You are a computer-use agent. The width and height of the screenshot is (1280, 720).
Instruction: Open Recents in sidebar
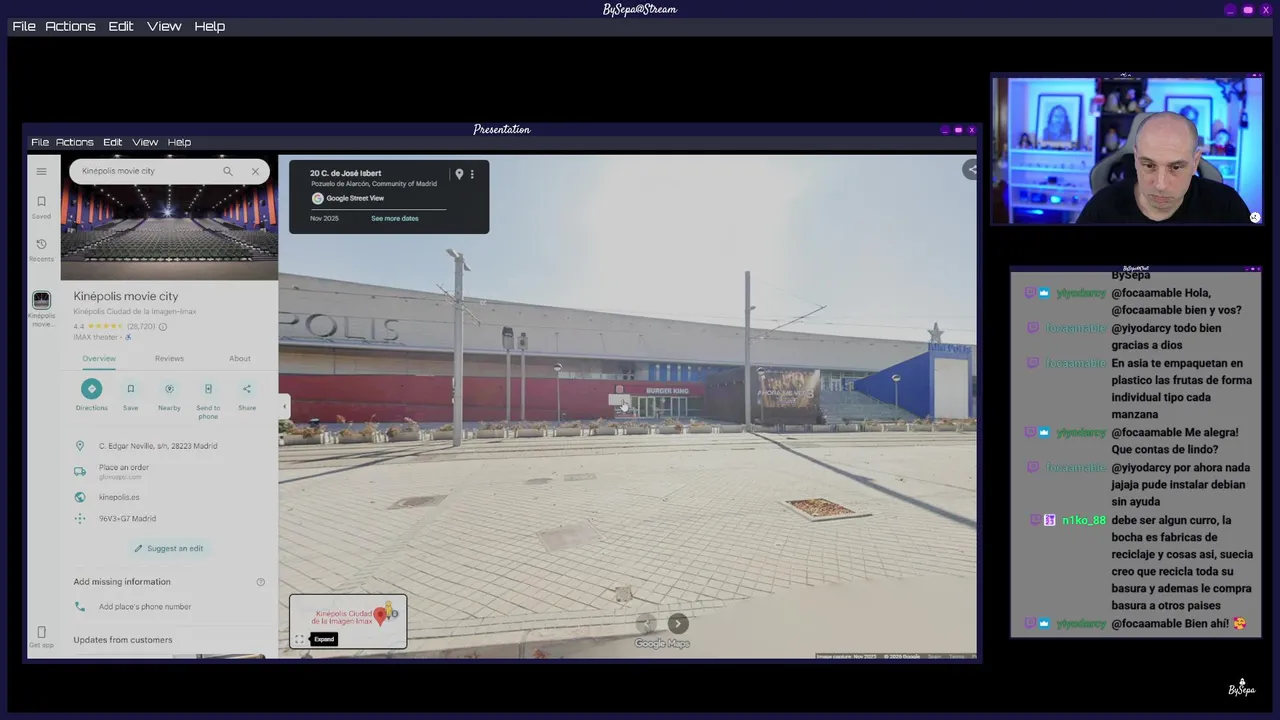click(x=41, y=250)
